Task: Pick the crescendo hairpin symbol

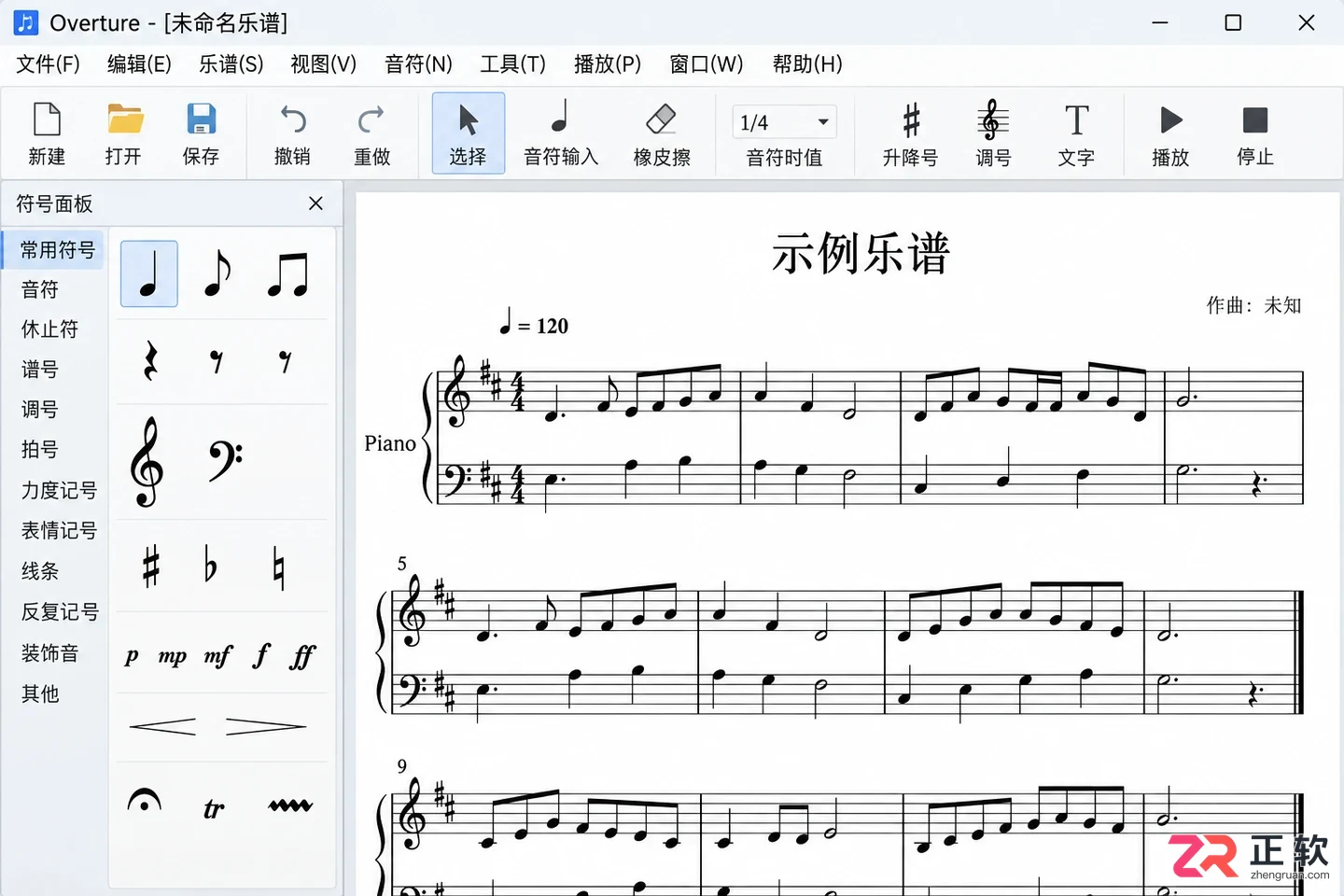Action: (x=162, y=727)
